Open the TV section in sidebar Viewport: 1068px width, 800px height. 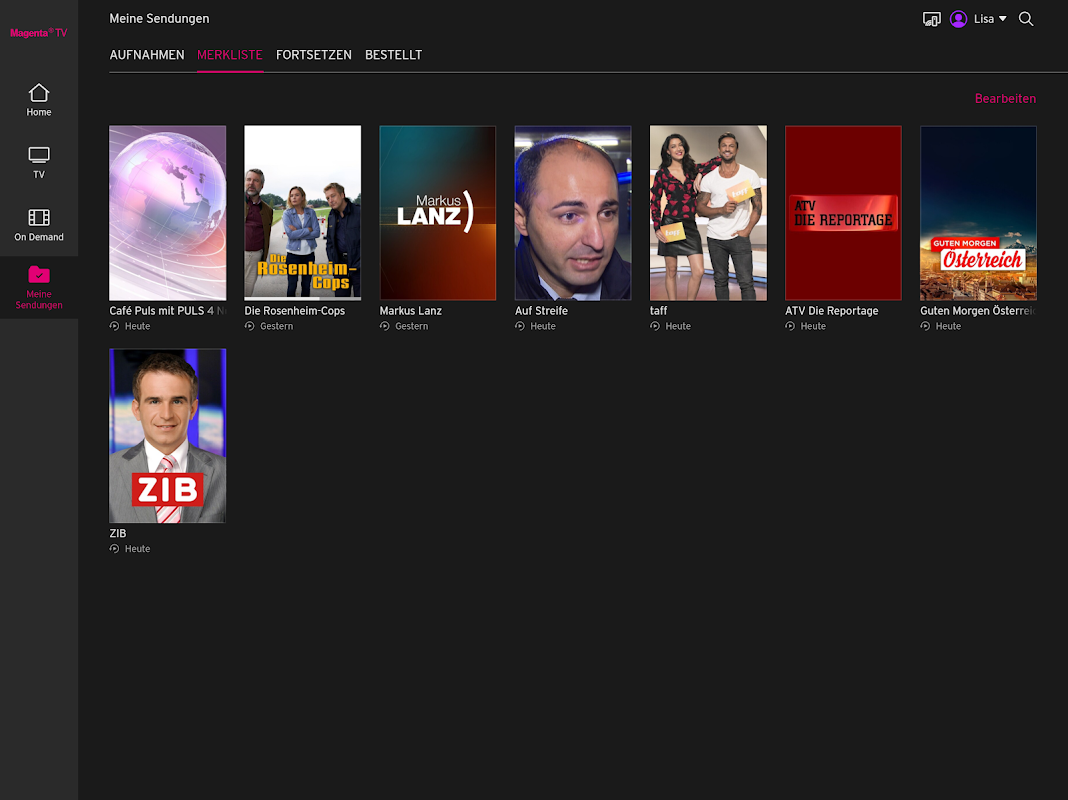click(39, 163)
